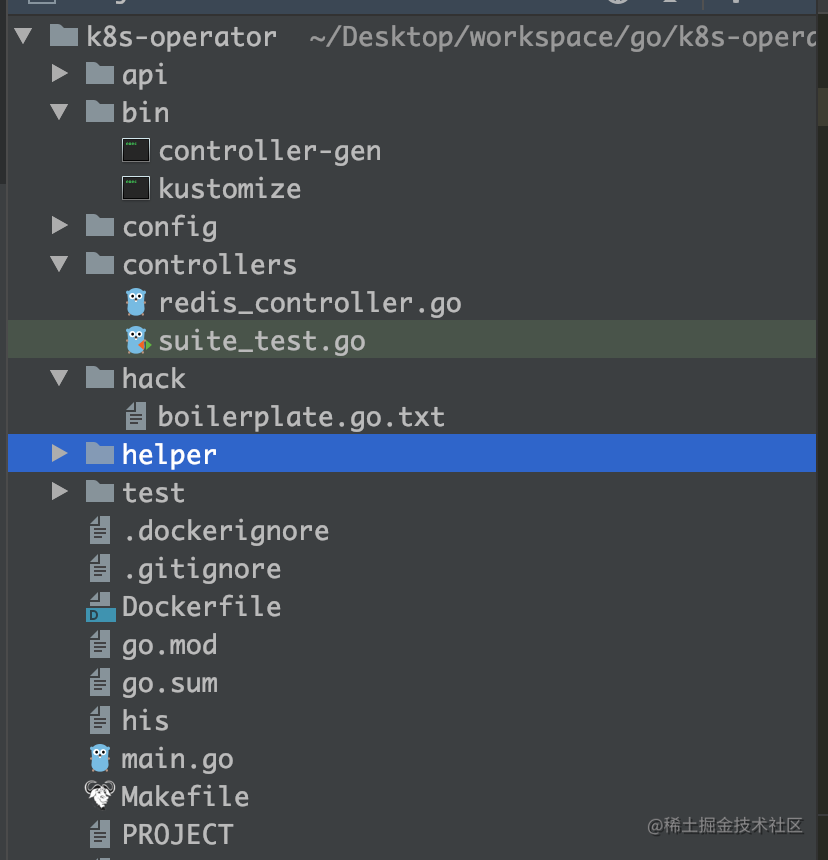Viewport: 828px width, 860px height.
Task: Click the Go gopher icon for redis_controller.go
Action: [x=136, y=303]
